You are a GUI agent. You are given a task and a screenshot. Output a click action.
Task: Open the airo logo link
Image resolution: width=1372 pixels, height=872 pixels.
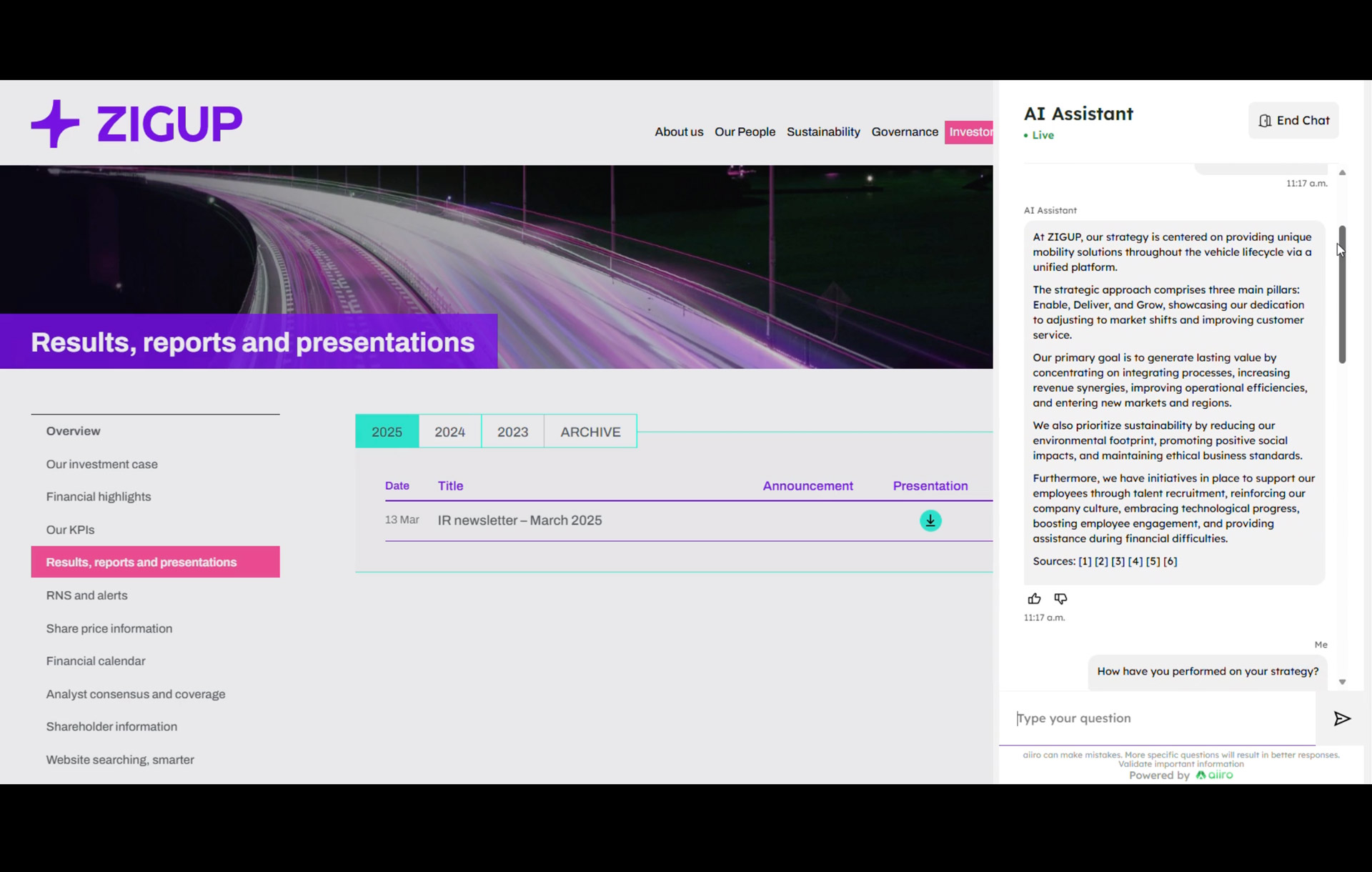coord(1215,775)
